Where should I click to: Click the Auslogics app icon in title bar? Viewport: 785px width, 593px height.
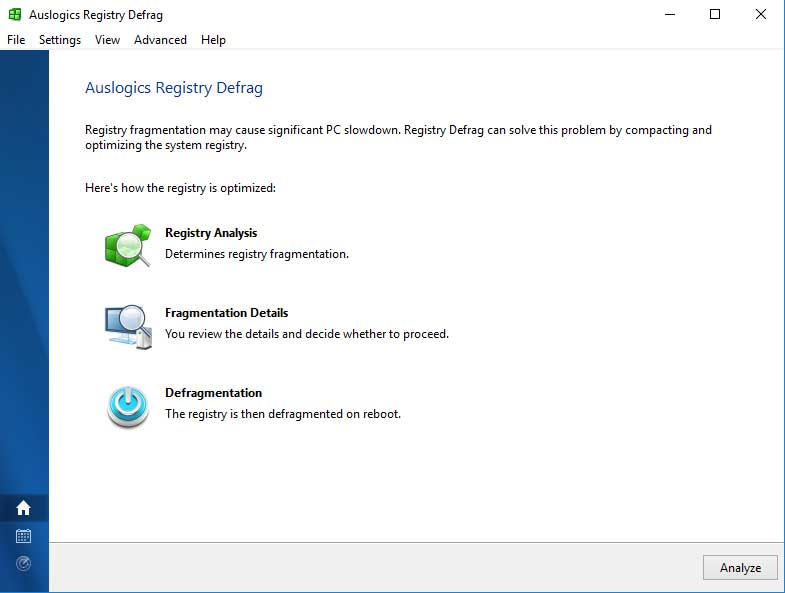coord(15,15)
